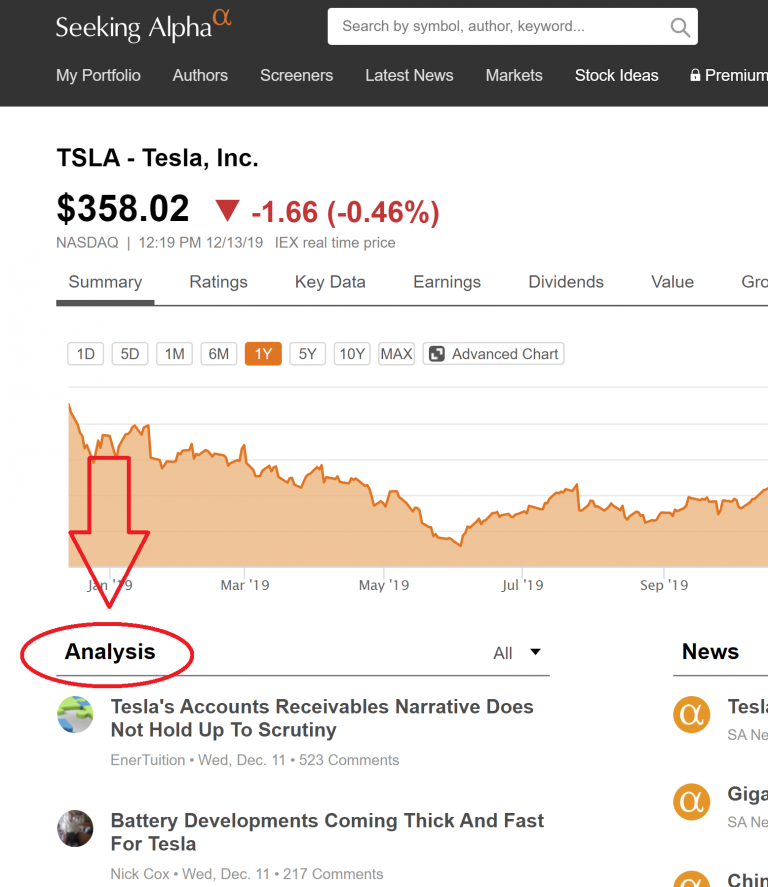
Task: Click second SA News alpha icon
Action: (691, 802)
